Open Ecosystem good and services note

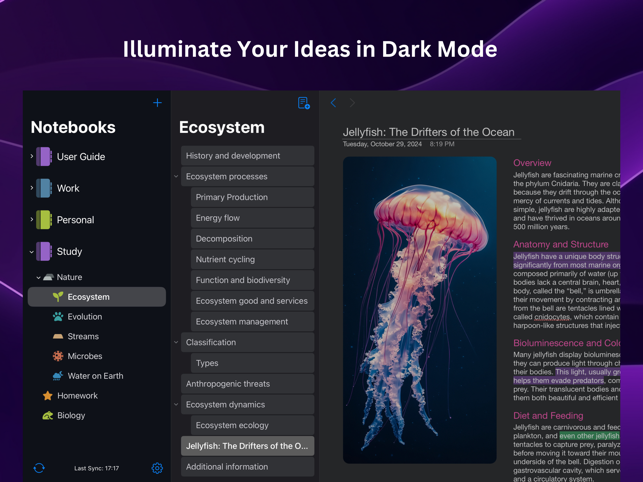252,301
